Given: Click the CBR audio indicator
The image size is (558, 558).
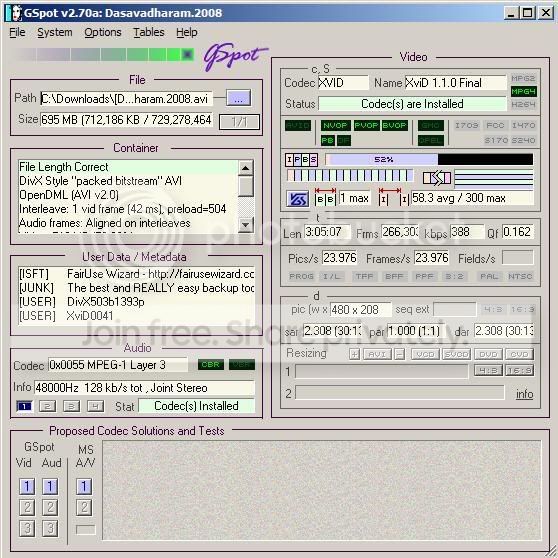Looking at the screenshot, I should coord(211,365).
